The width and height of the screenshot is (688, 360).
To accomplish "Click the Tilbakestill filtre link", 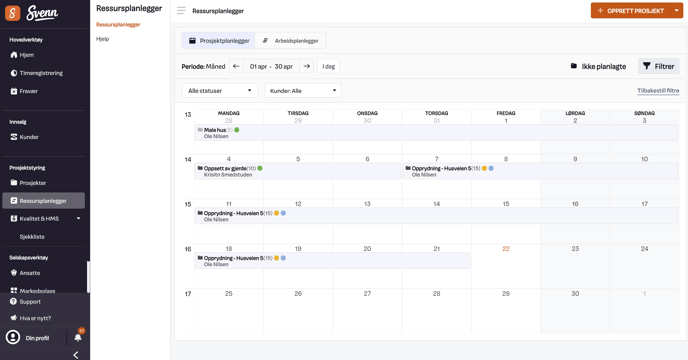I will click(658, 90).
